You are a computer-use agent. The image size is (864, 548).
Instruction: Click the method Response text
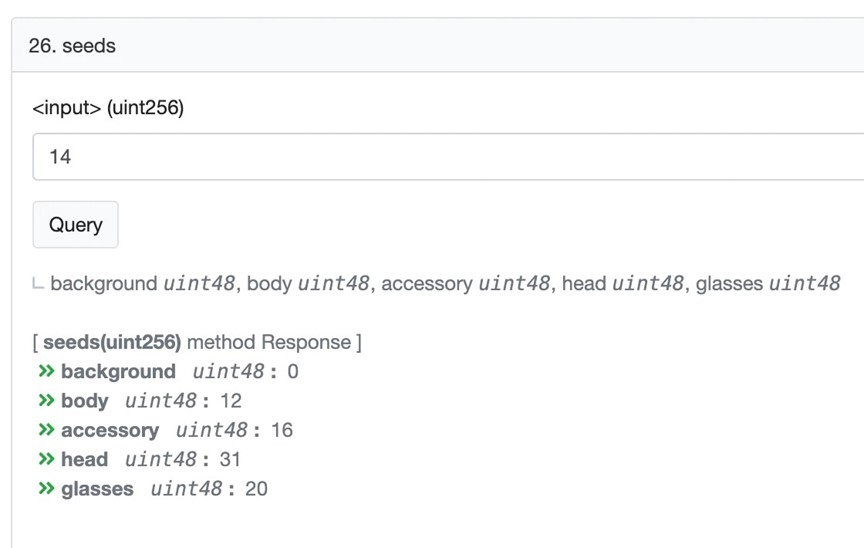[269, 342]
